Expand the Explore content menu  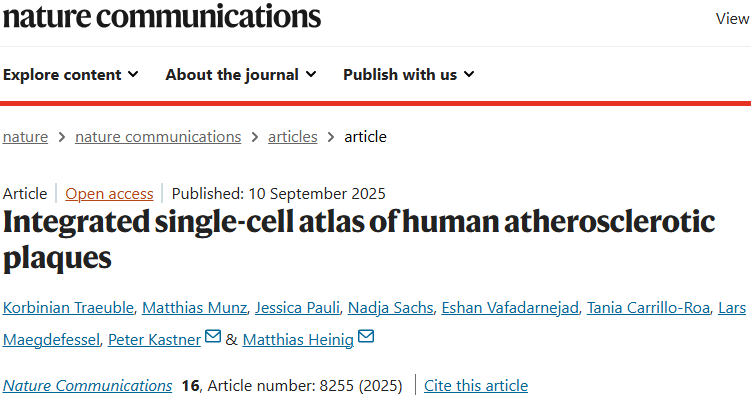coord(70,74)
